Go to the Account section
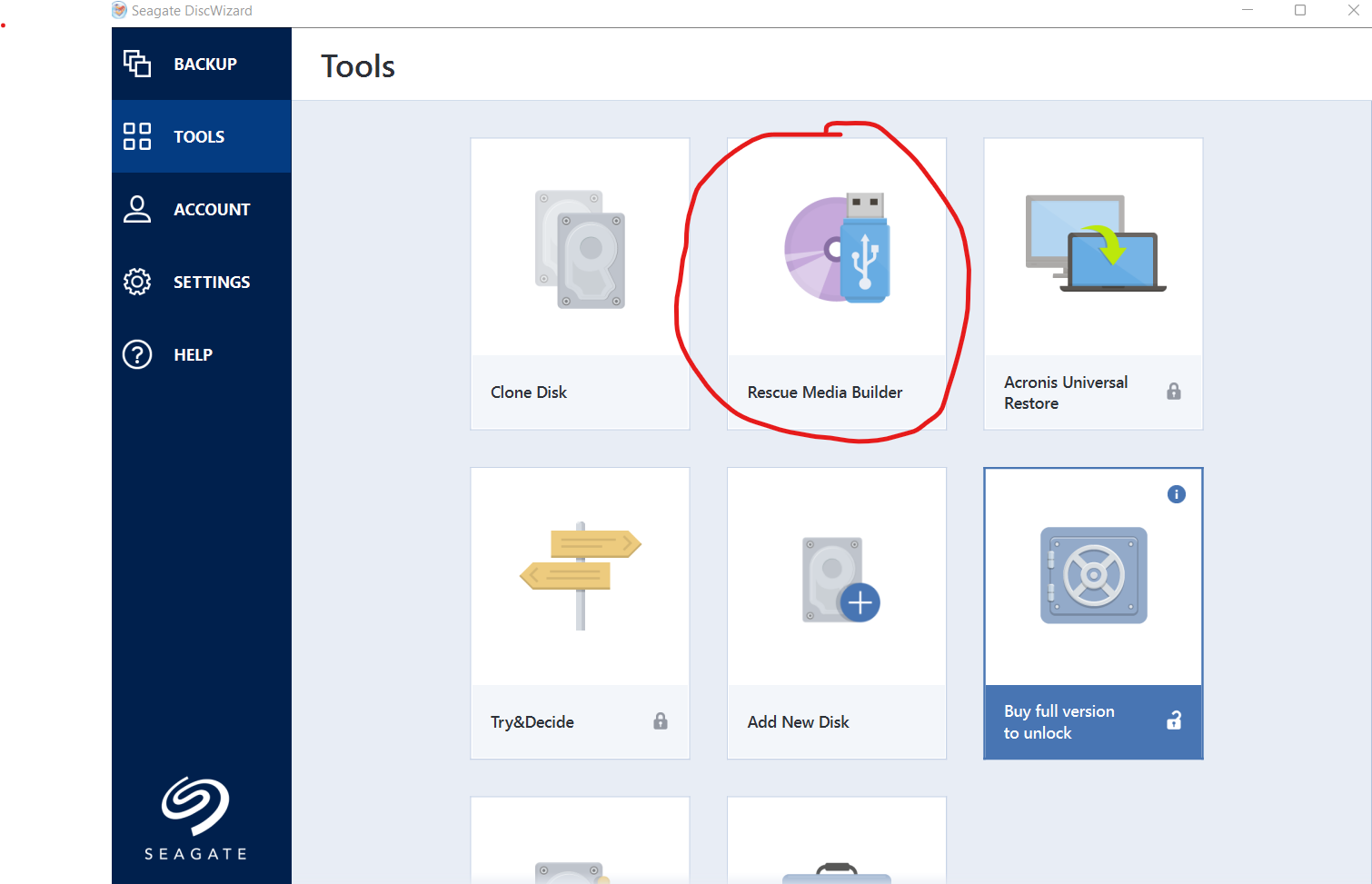1372x884 pixels. 202,209
